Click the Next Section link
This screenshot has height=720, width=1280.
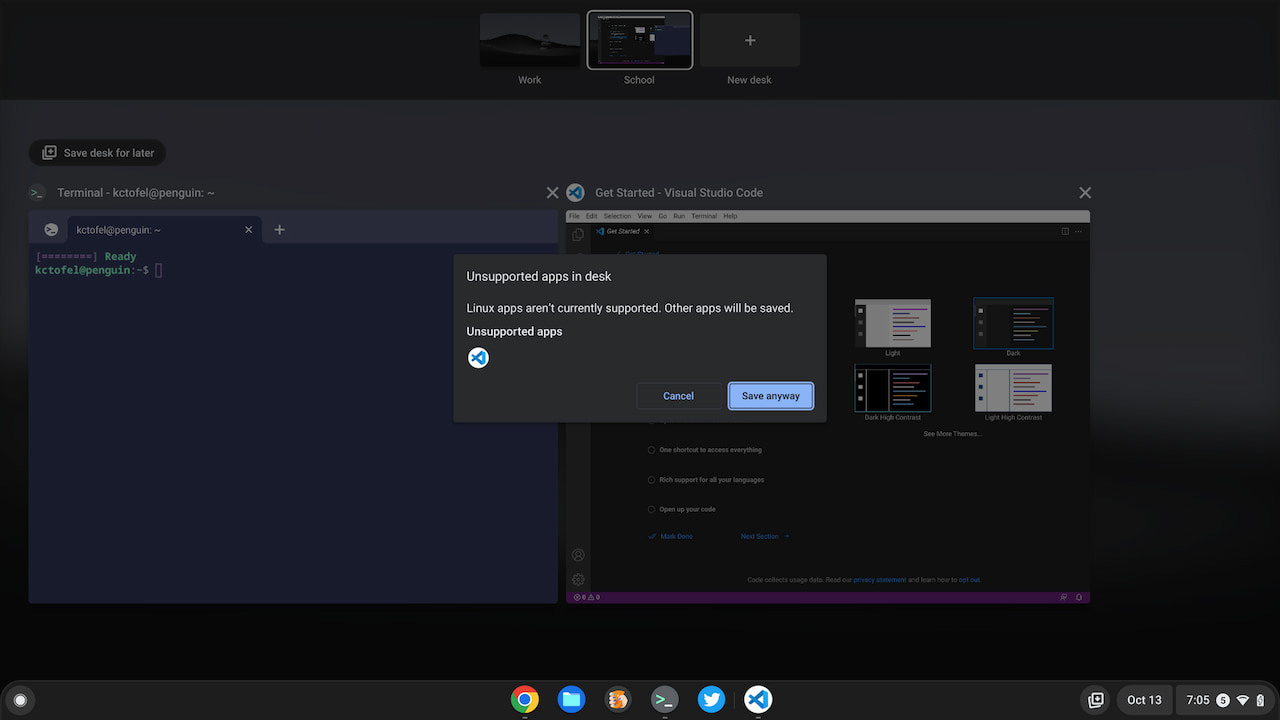click(x=765, y=537)
